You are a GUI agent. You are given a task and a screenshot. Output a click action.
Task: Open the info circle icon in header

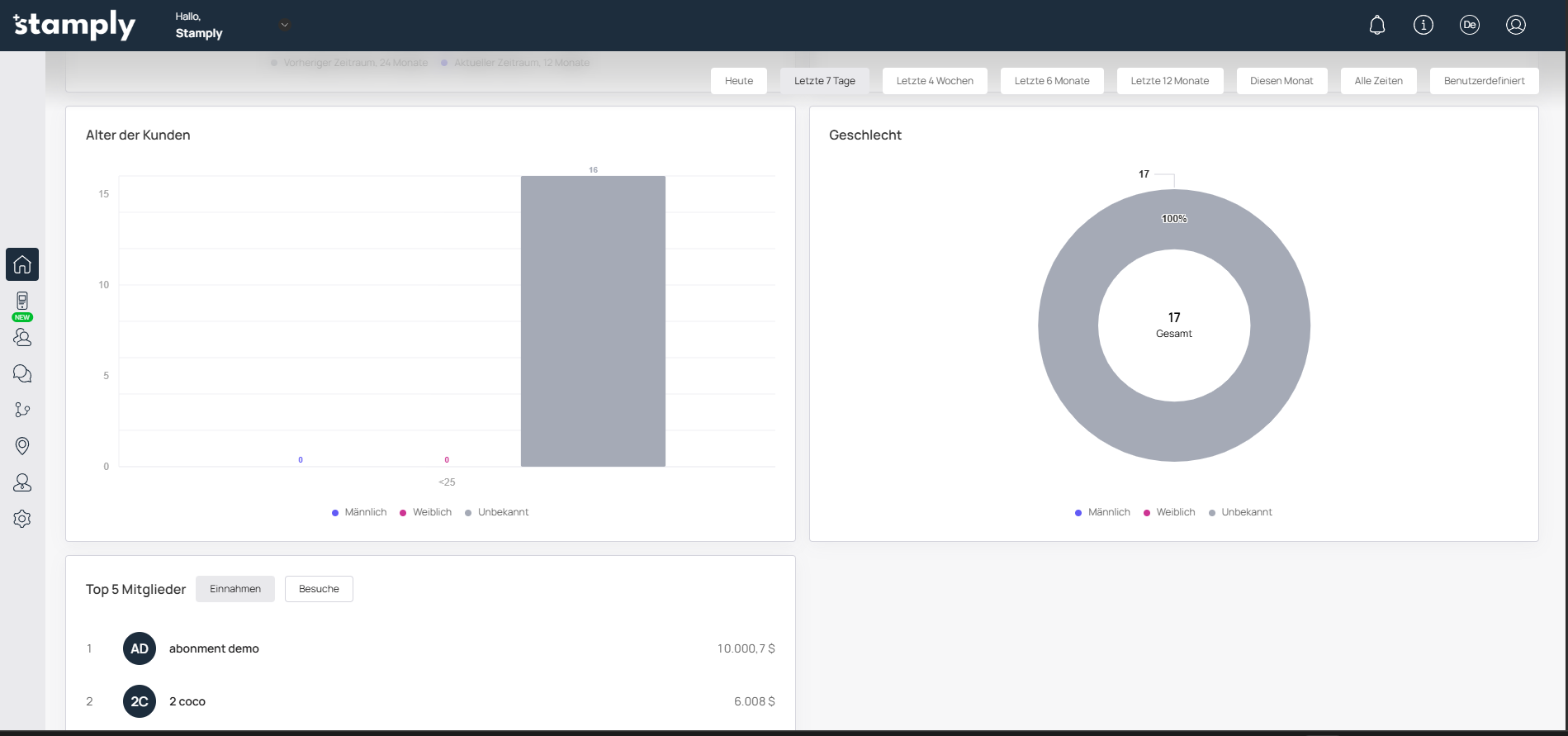tap(1424, 26)
